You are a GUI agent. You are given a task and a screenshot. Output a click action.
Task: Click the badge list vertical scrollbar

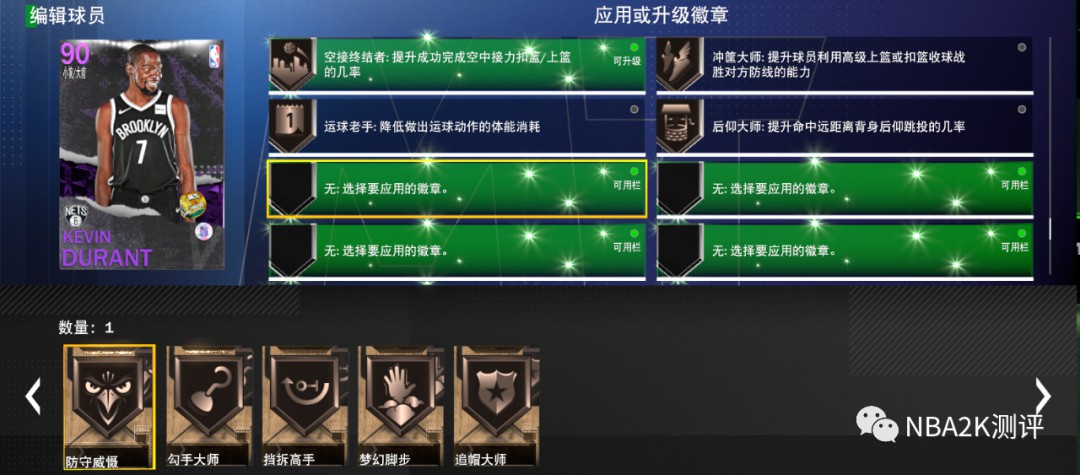[1050, 138]
